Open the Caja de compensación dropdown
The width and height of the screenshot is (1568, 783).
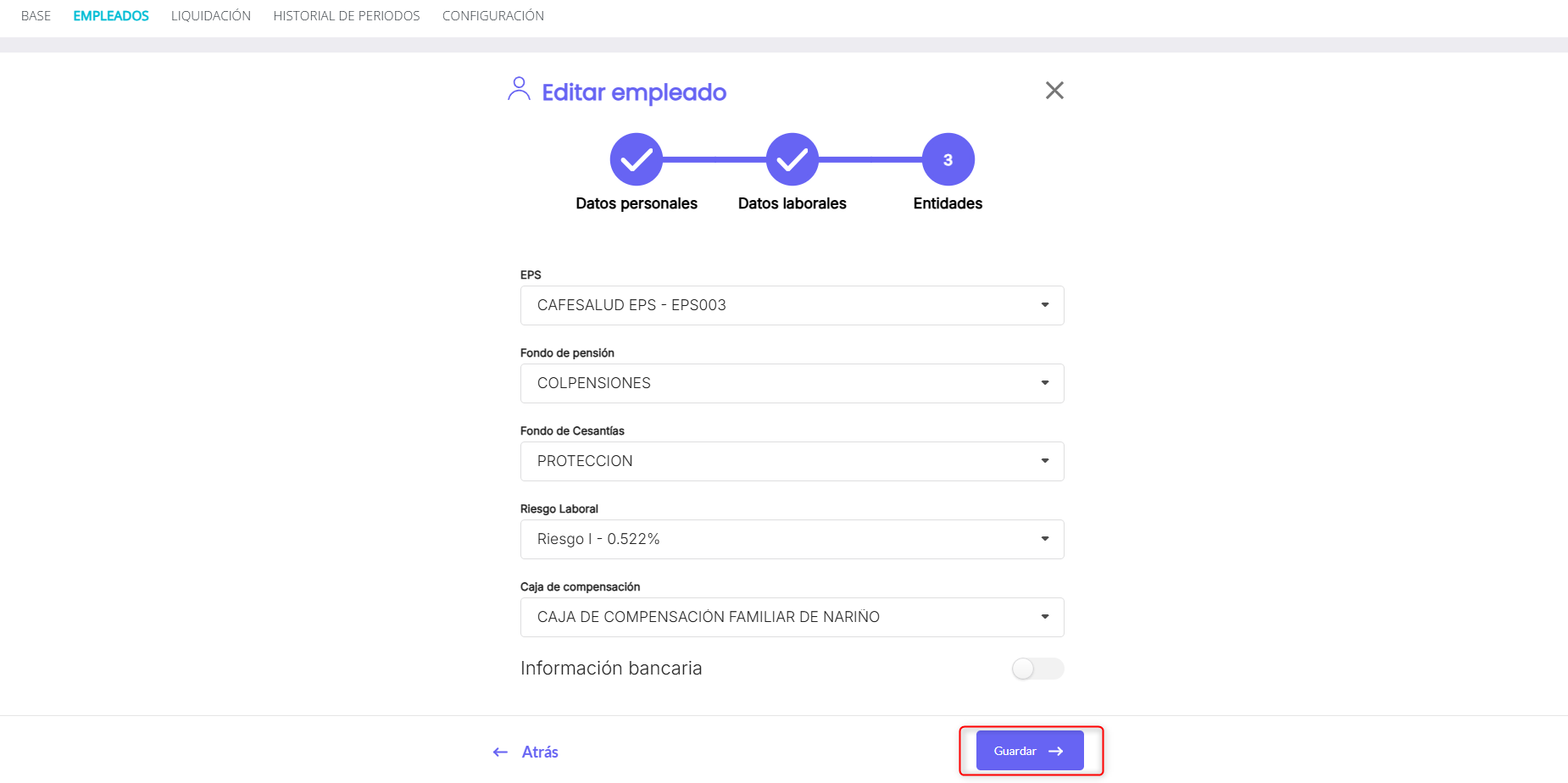click(792, 617)
